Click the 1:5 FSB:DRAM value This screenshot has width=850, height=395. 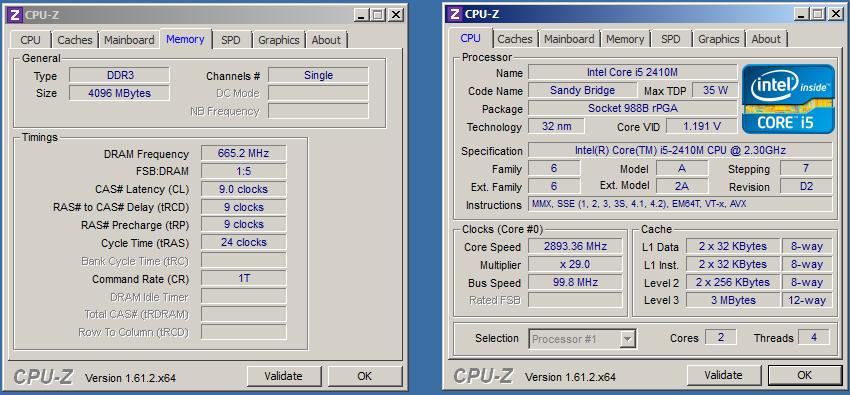(243, 171)
